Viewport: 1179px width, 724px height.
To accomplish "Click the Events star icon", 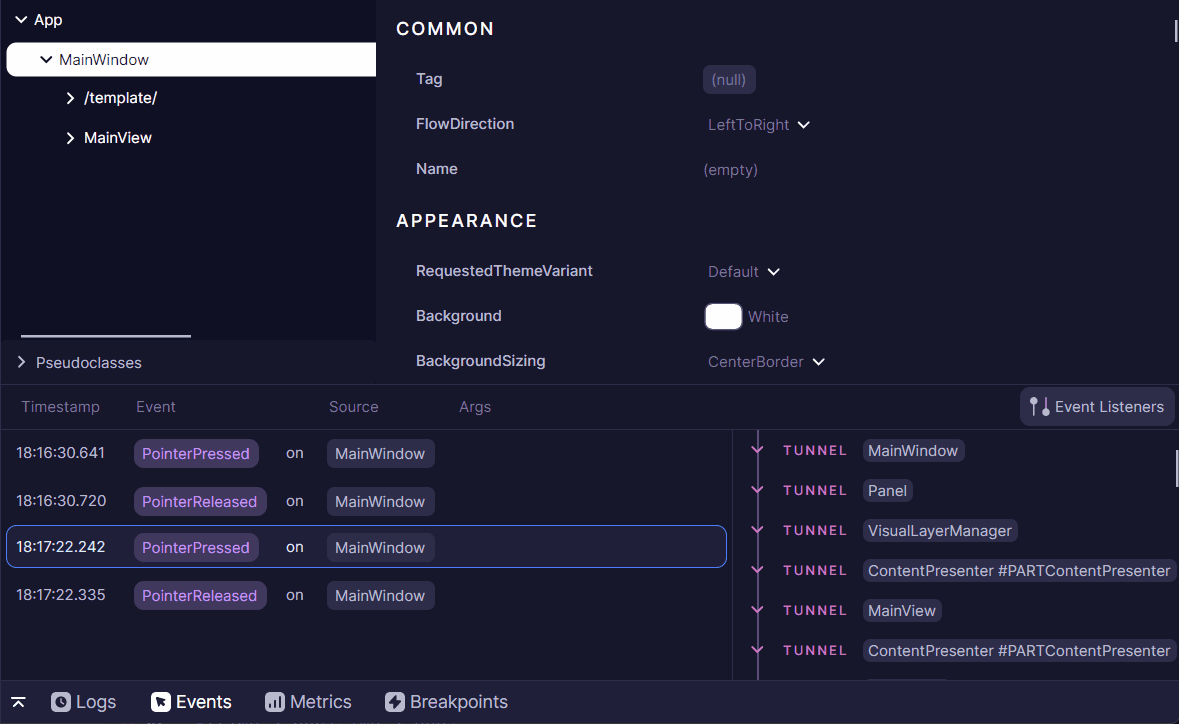I will point(161,702).
